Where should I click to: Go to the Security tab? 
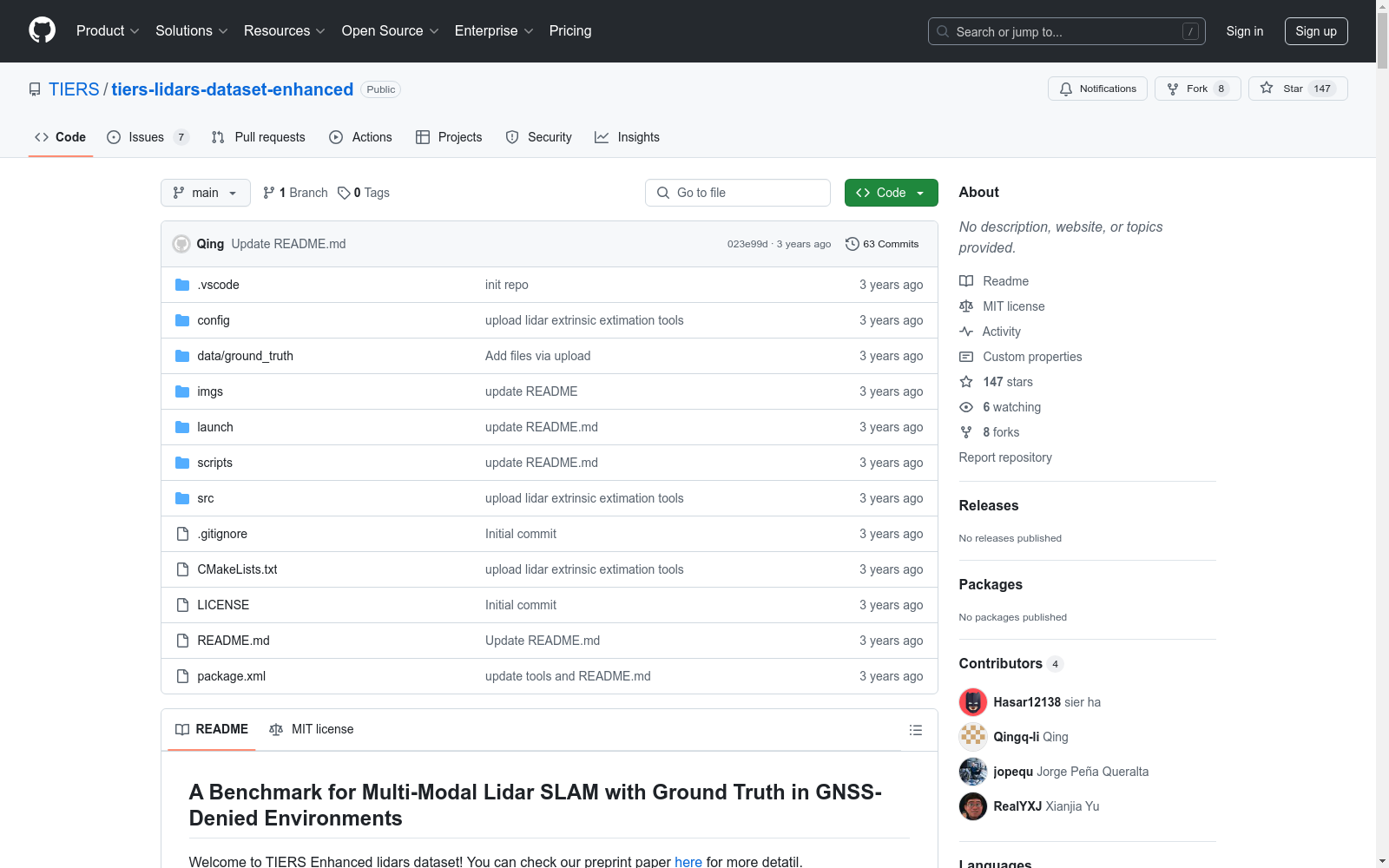(x=538, y=137)
